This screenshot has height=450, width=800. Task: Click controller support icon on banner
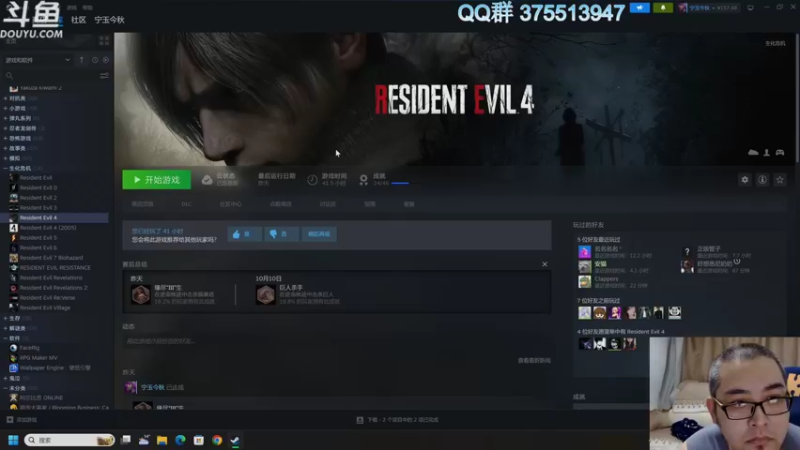coord(780,153)
